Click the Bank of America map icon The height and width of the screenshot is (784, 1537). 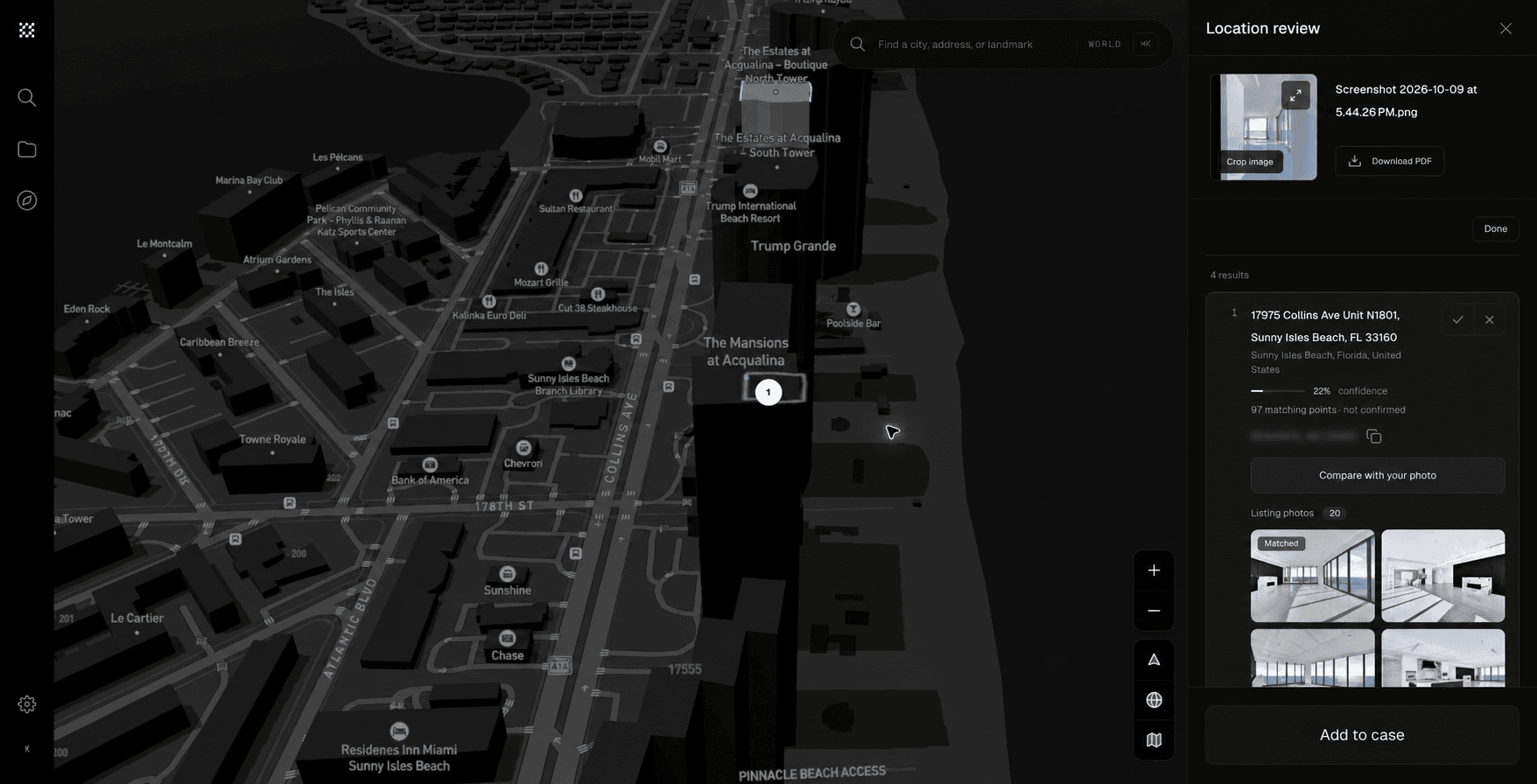[x=430, y=465]
